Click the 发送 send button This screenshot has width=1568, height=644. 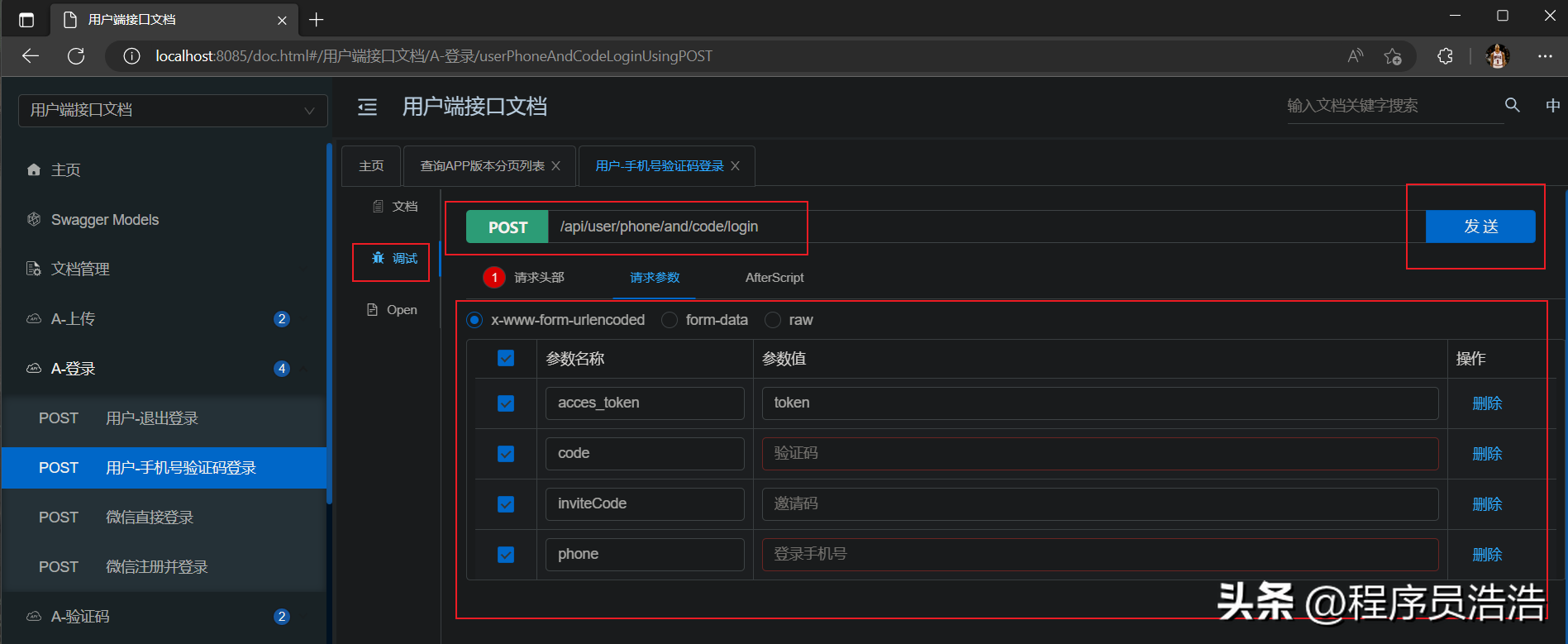click(1480, 227)
